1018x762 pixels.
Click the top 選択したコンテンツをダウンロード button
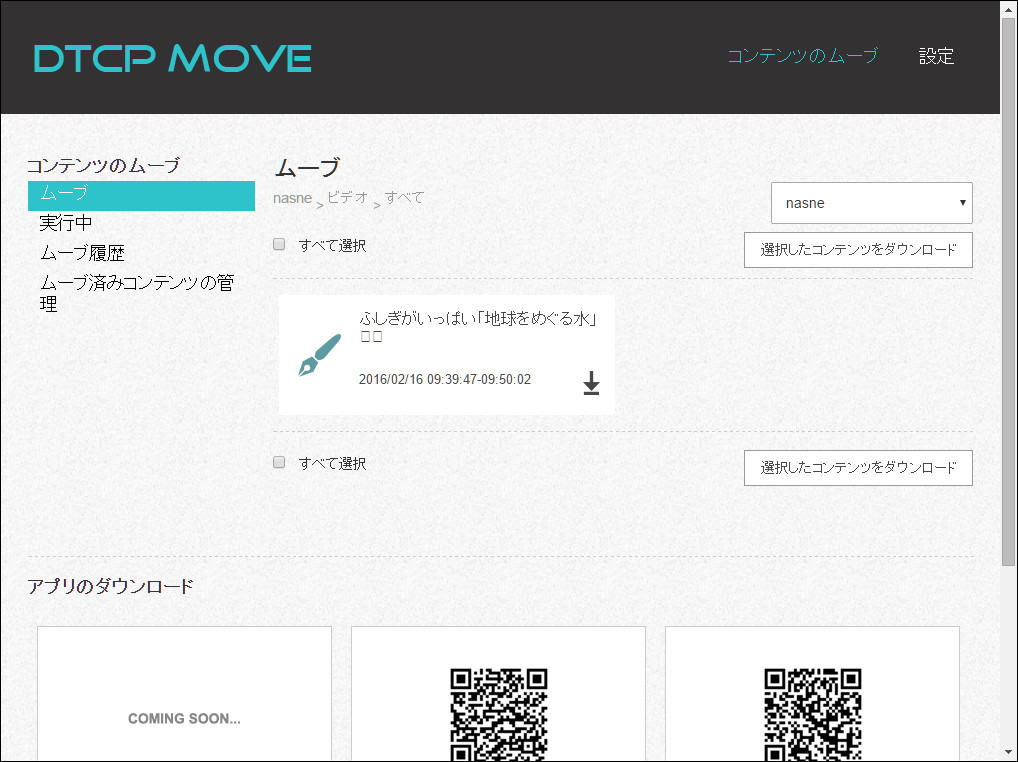click(x=858, y=250)
